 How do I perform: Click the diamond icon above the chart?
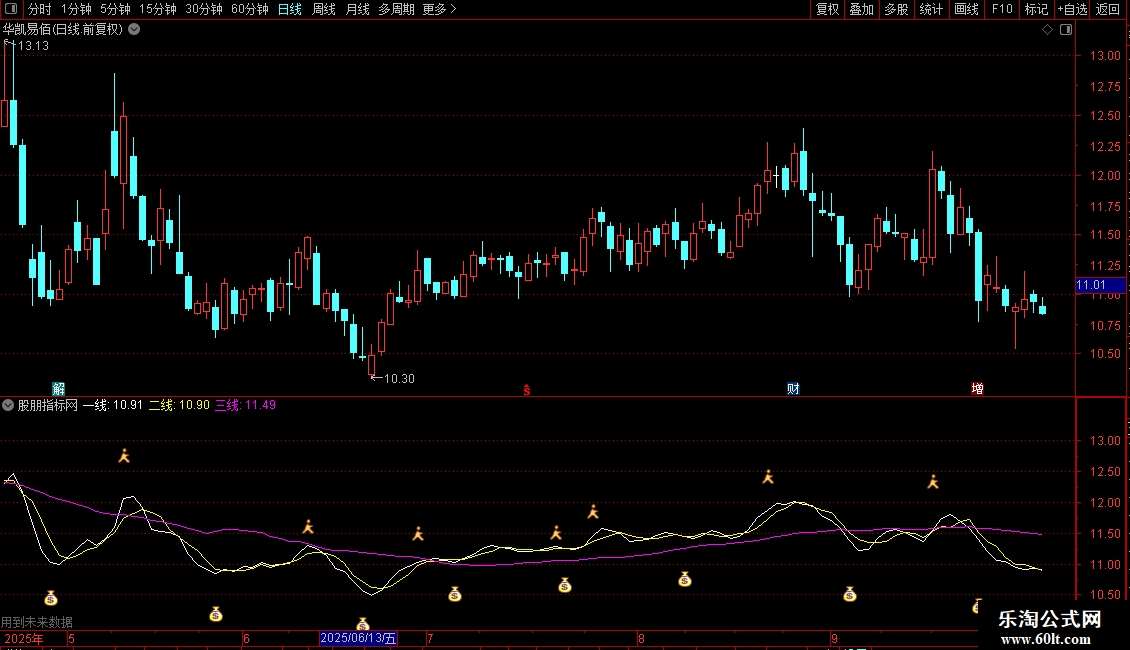click(1048, 30)
